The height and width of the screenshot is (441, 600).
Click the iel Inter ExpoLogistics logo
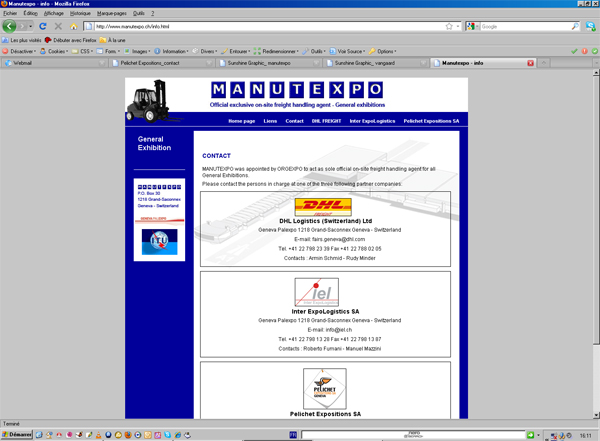[316, 292]
